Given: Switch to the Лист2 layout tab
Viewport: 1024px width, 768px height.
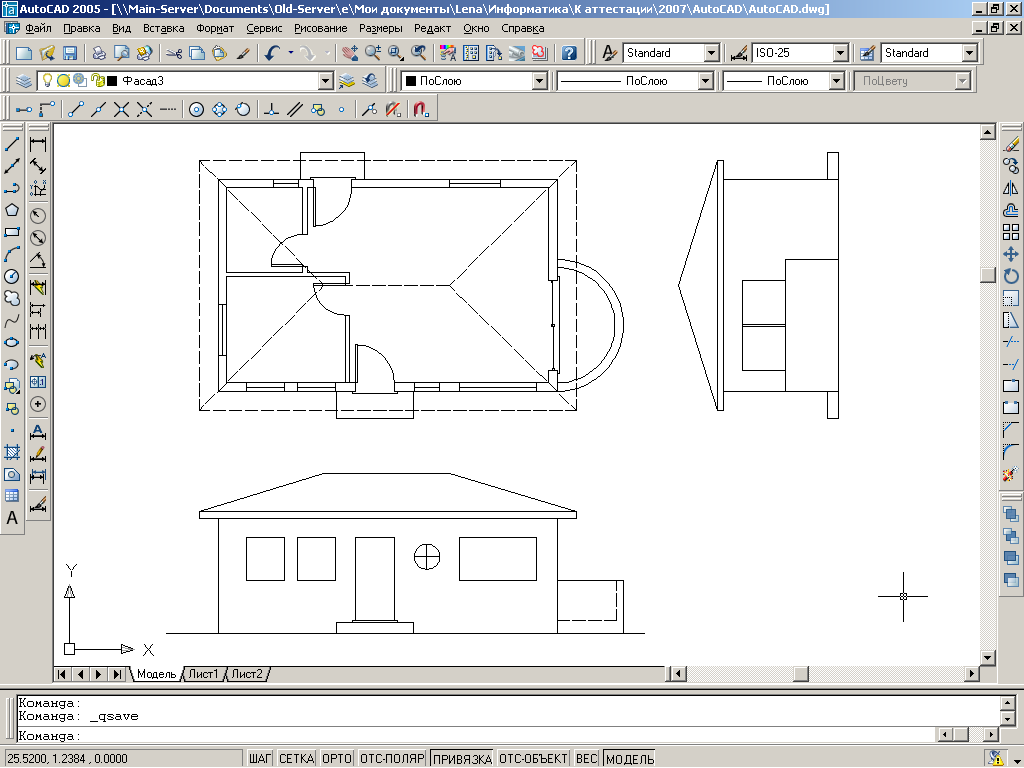Looking at the screenshot, I should pos(247,674).
